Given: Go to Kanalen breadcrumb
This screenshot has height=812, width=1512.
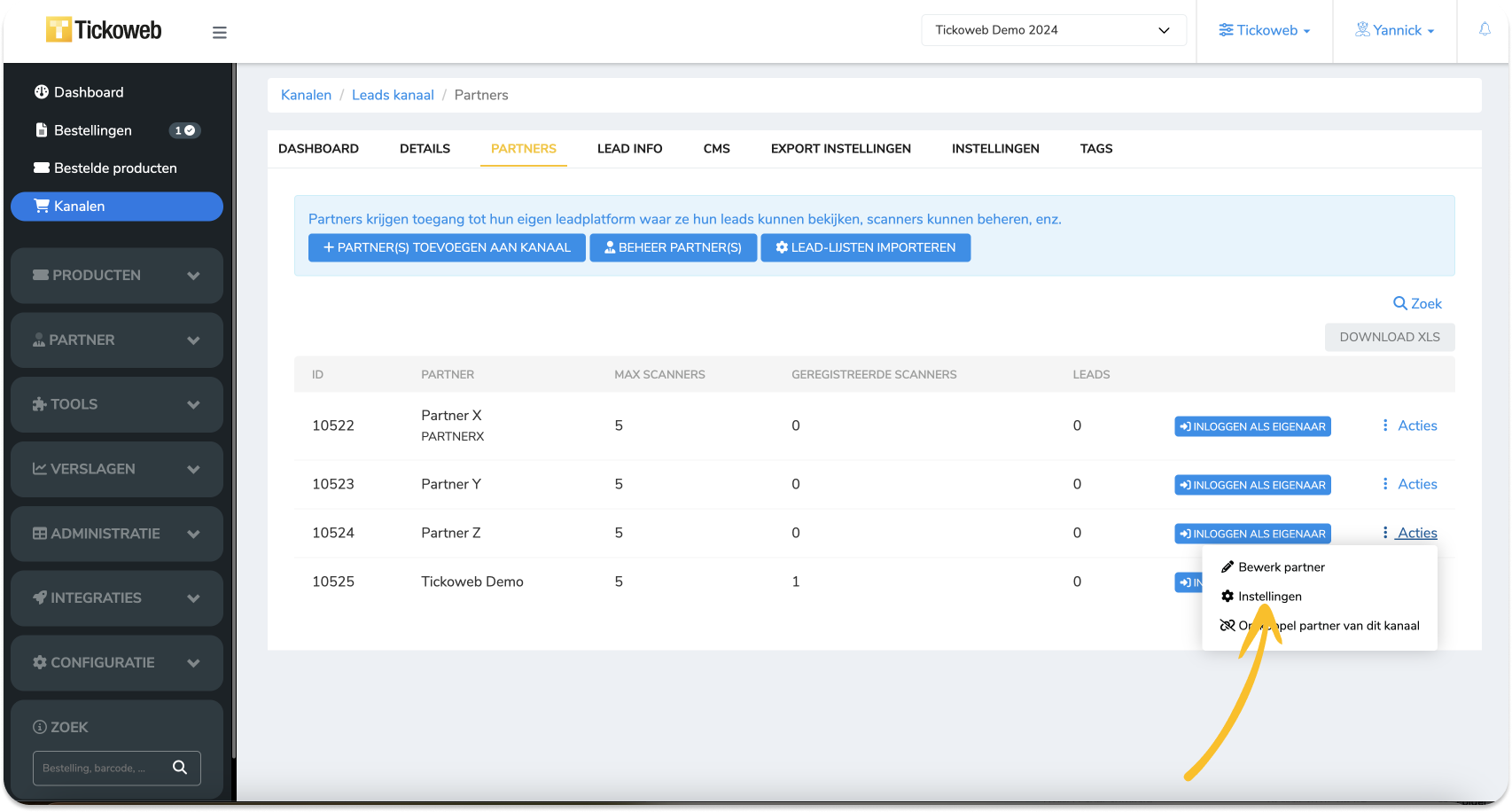Looking at the screenshot, I should 306,95.
